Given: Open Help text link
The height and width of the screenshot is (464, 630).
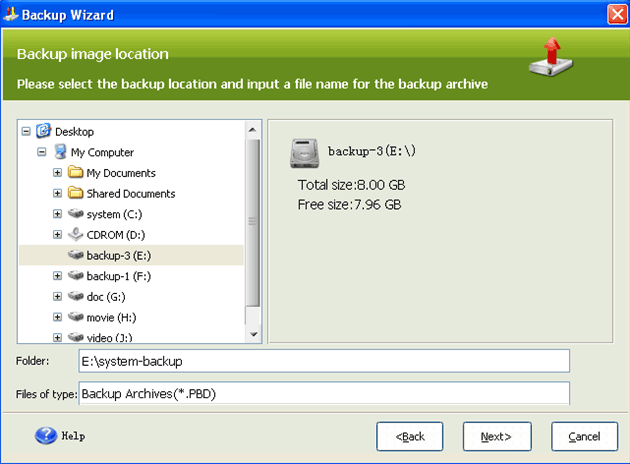Looking at the screenshot, I should (x=73, y=436).
